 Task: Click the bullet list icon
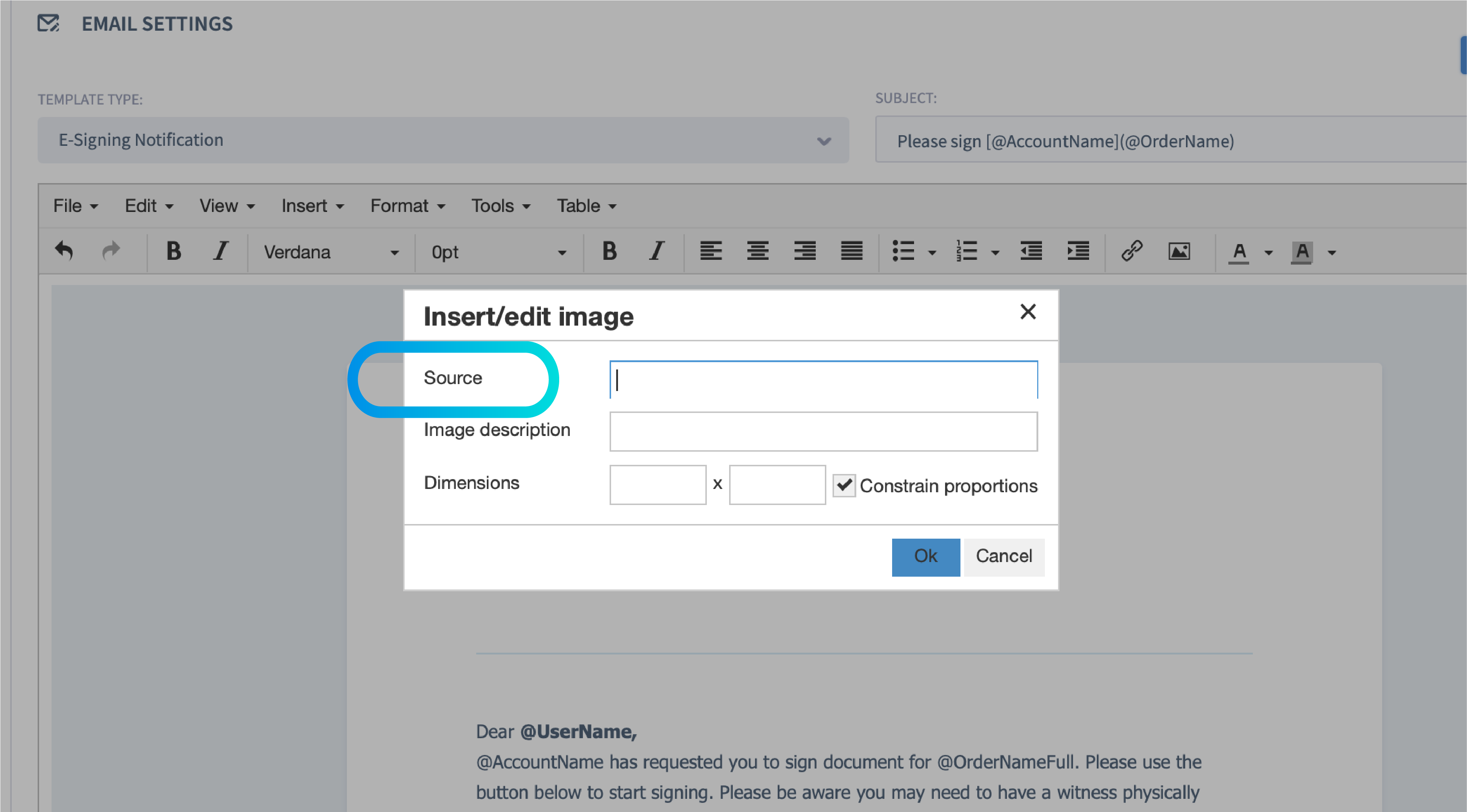[x=903, y=251]
